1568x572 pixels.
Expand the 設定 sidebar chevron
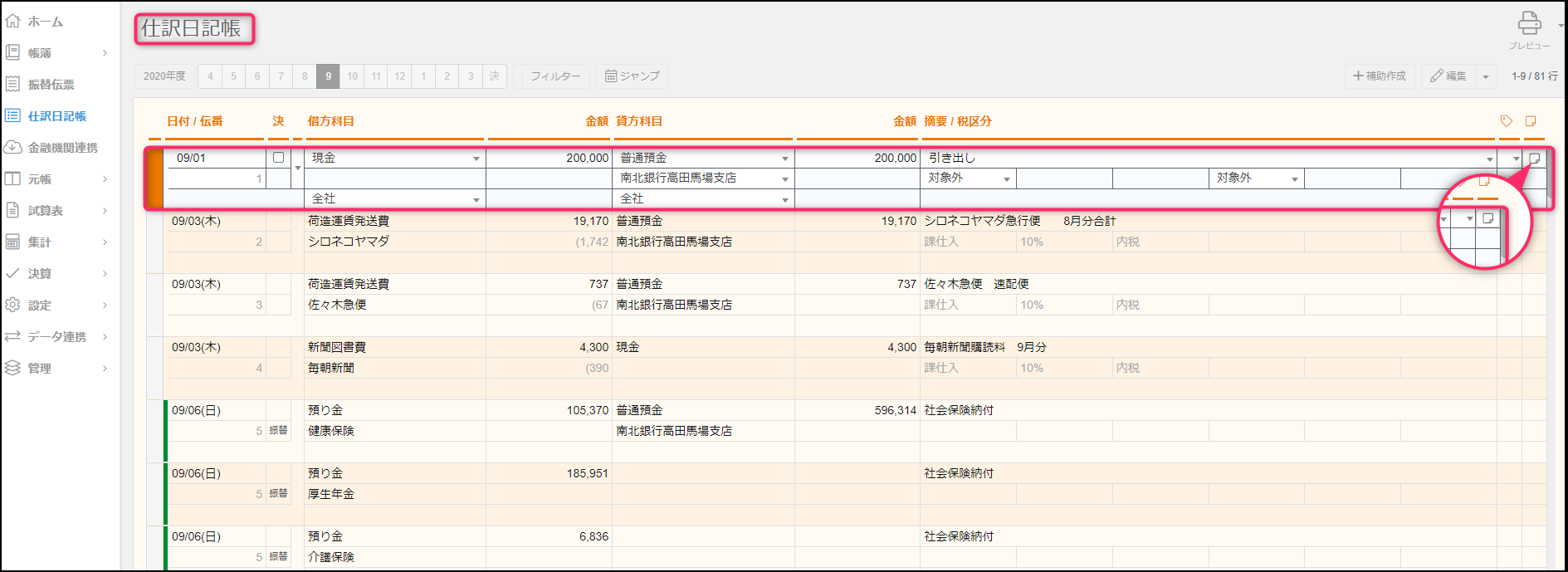(x=105, y=305)
